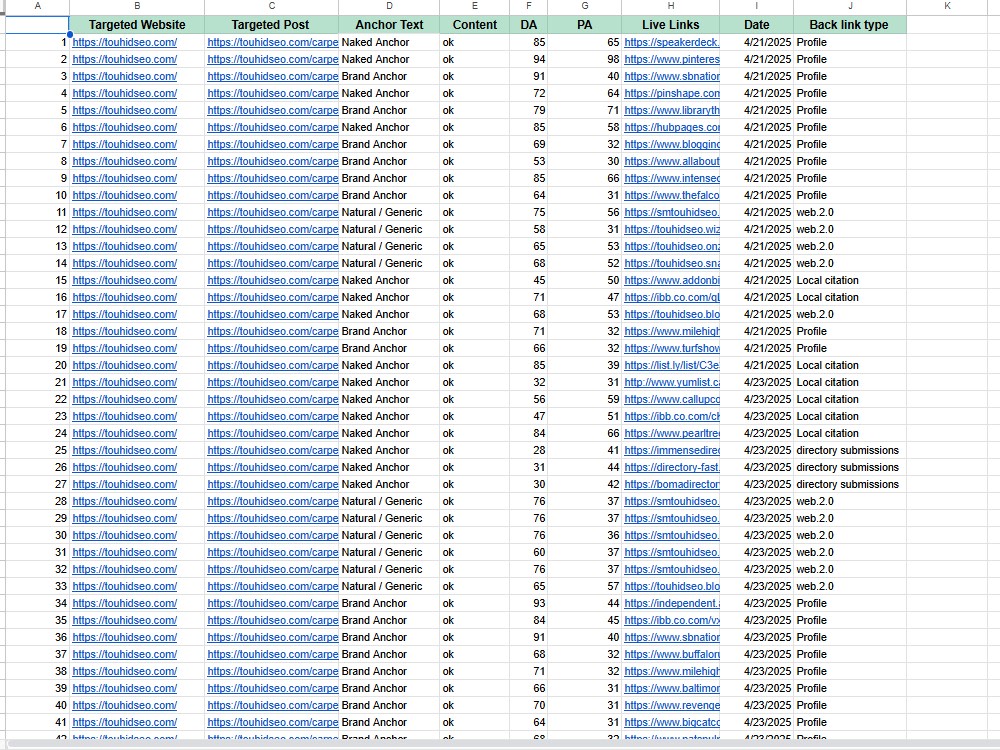The image size is (1000, 750).
Task: Select the Anchor Text header cell
Action: pyautogui.click(x=388, y=24)
